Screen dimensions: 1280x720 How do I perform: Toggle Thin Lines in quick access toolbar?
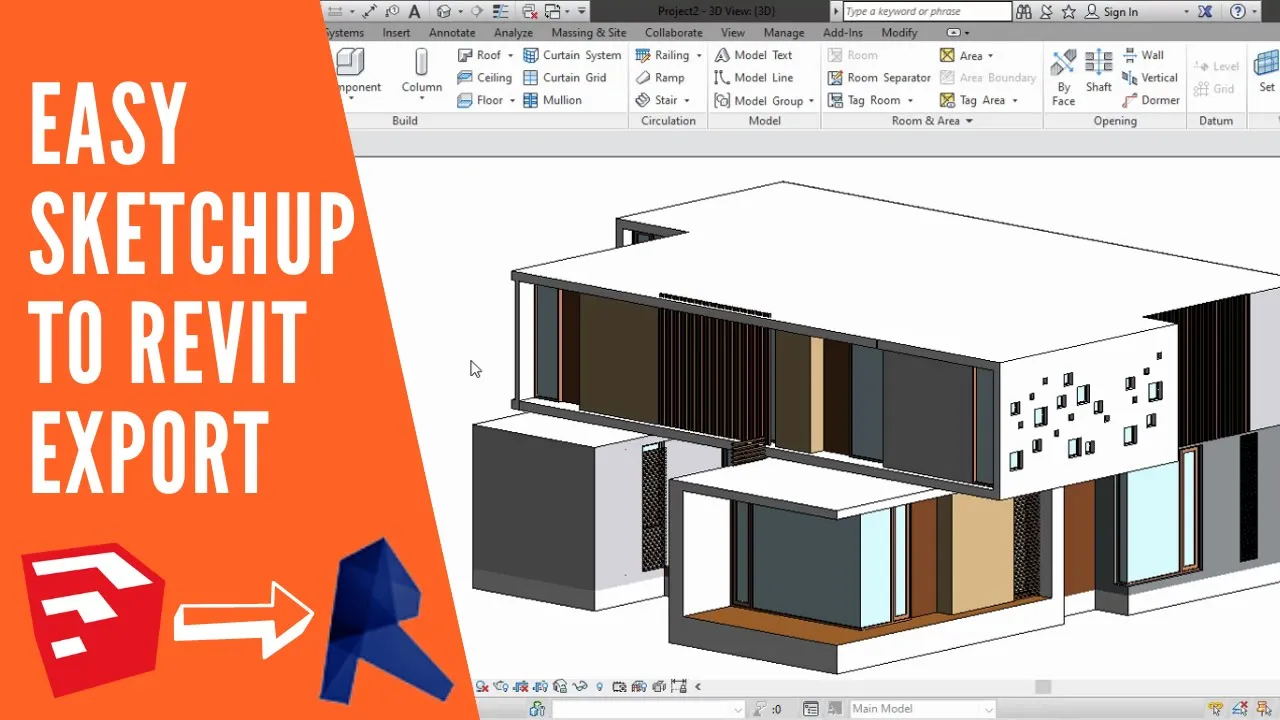click(500, 11)
